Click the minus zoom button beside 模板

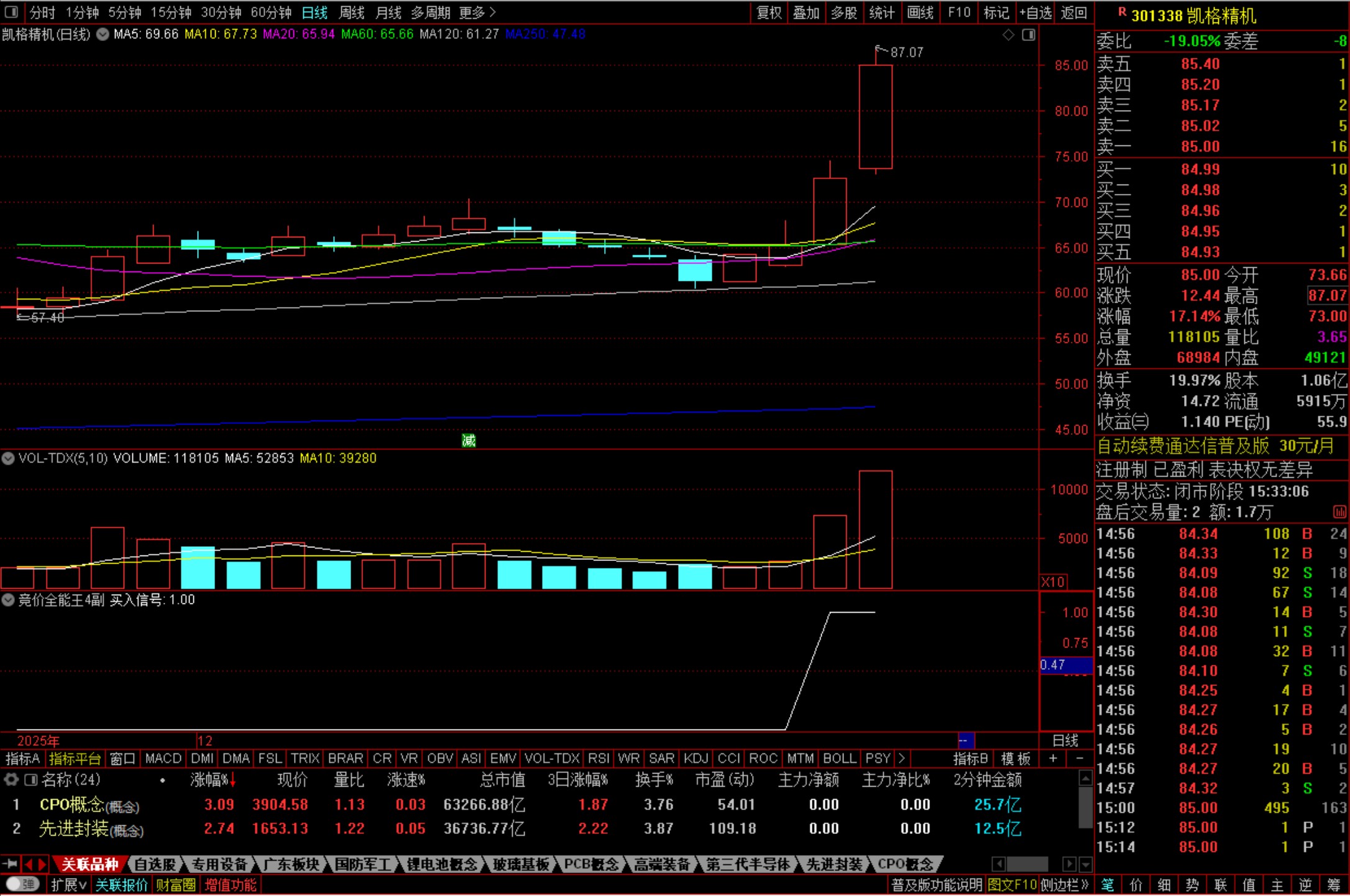(1080, 758)
